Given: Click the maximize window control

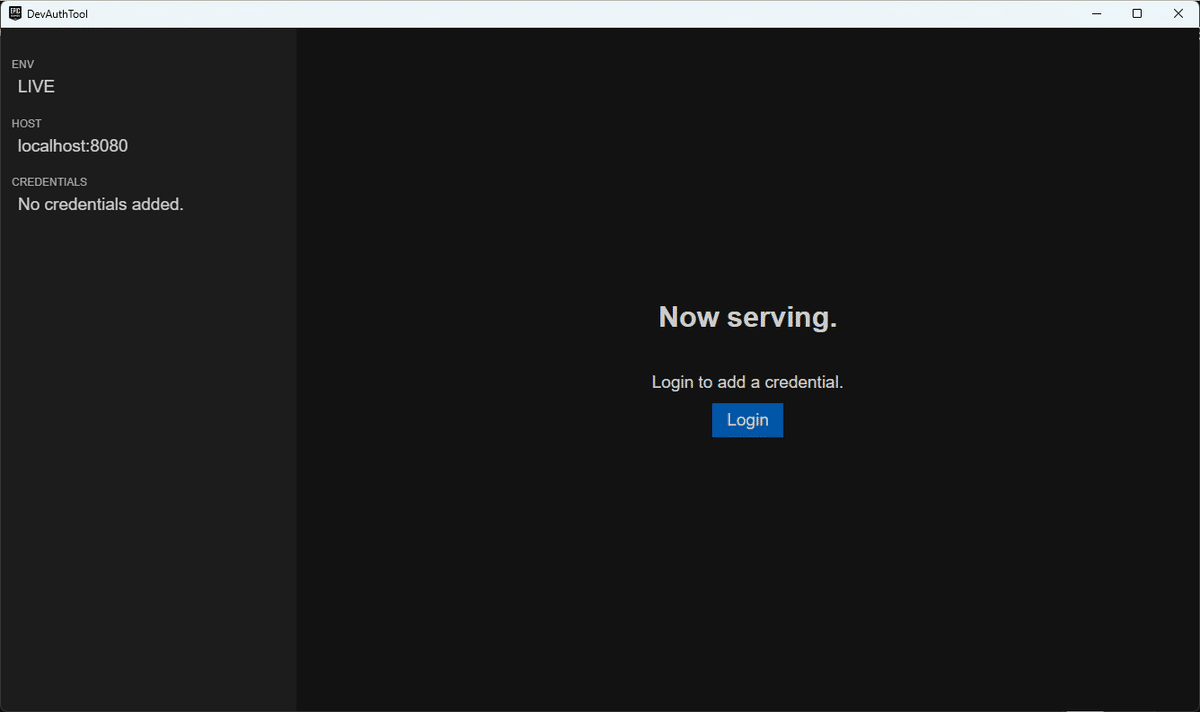Looking at the screenshot, I should tap(1137, 13).
